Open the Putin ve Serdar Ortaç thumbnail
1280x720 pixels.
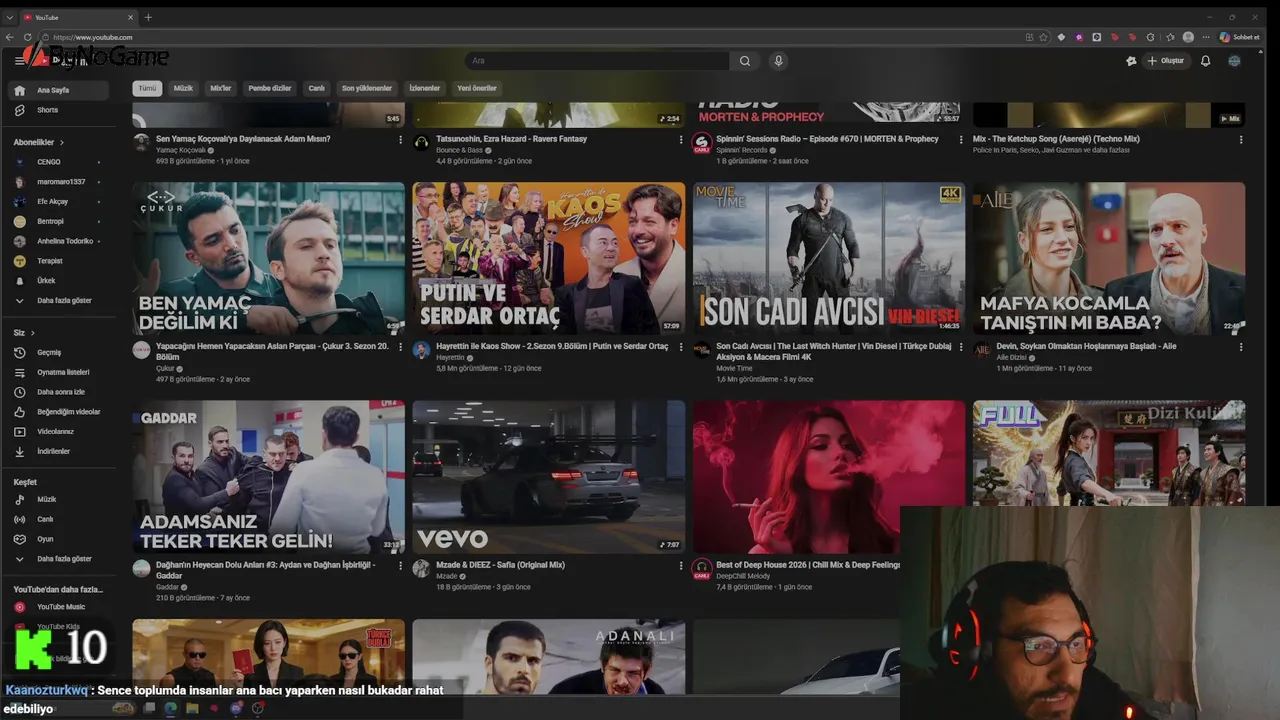(x=549, y=258)
